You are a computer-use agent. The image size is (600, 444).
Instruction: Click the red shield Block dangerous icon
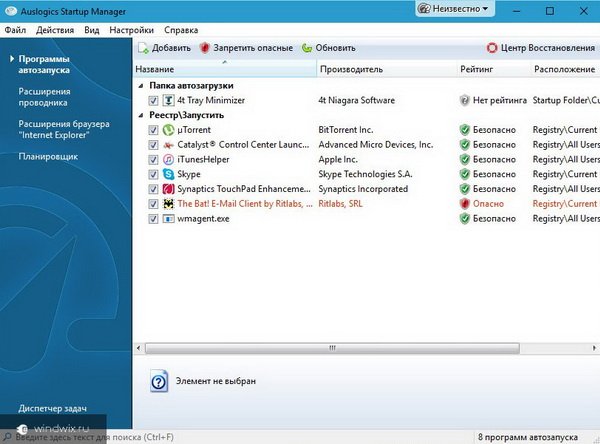205,48
